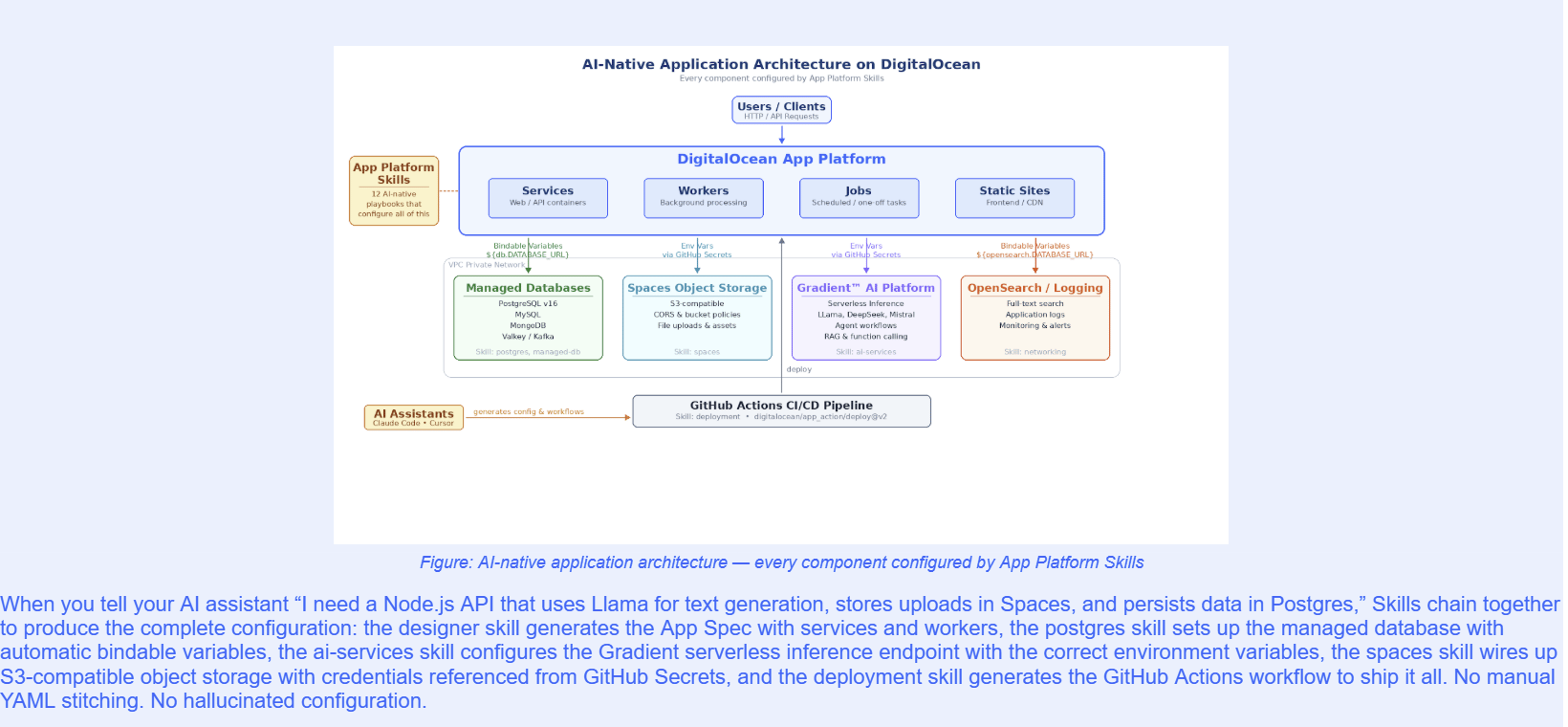Click the Gradient AI Platform heading

(x=866, y=288)
